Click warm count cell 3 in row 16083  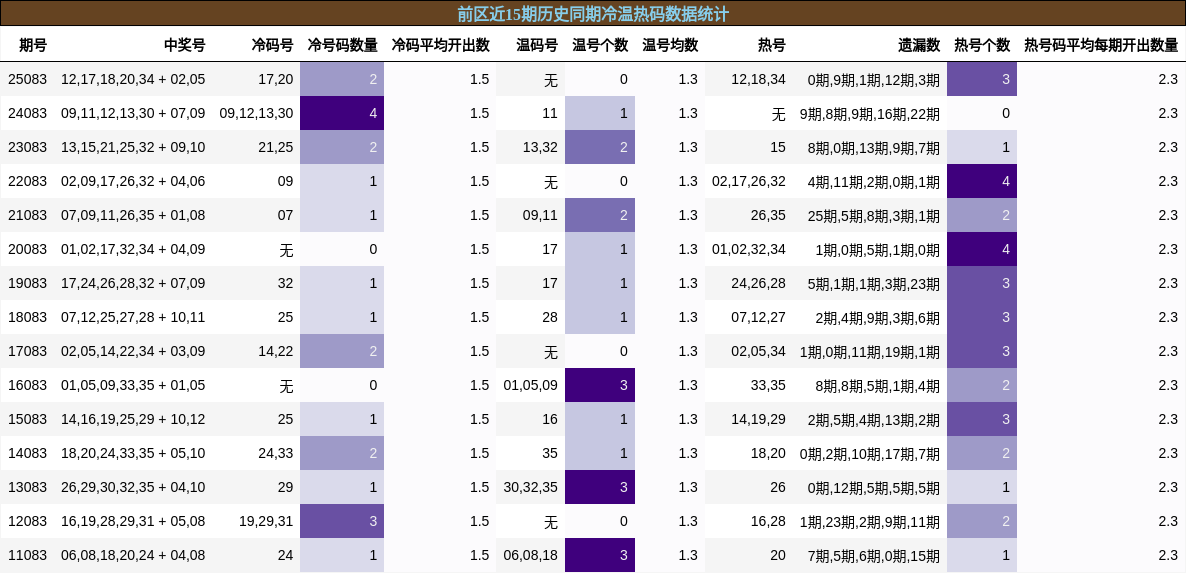tap(600, 386)
